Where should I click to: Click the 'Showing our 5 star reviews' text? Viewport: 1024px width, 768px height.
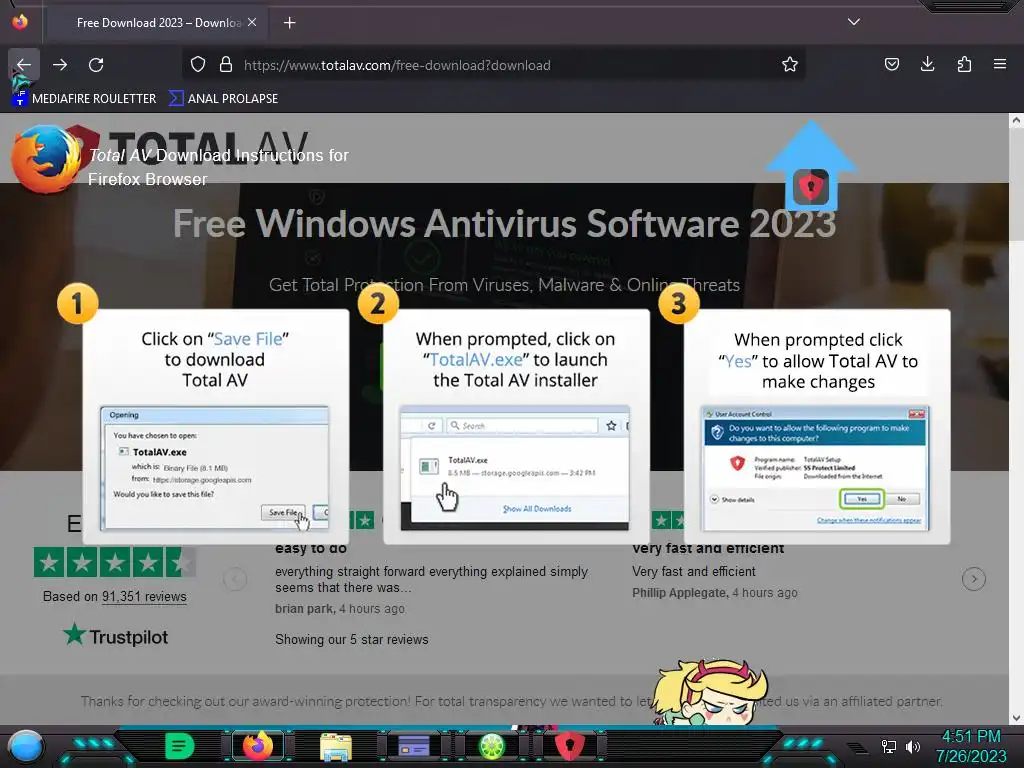coord(351,640)
